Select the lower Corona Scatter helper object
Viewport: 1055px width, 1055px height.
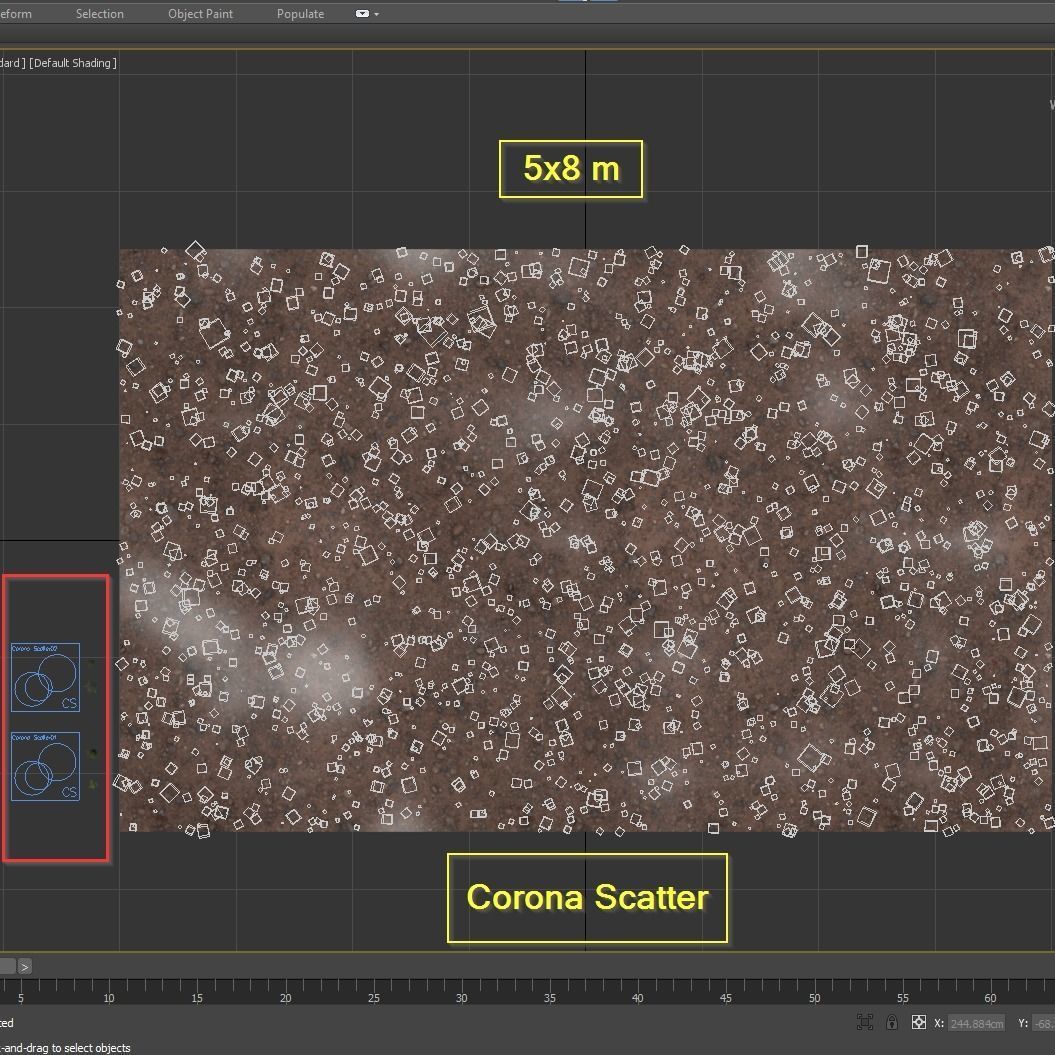tap(45, 766)
